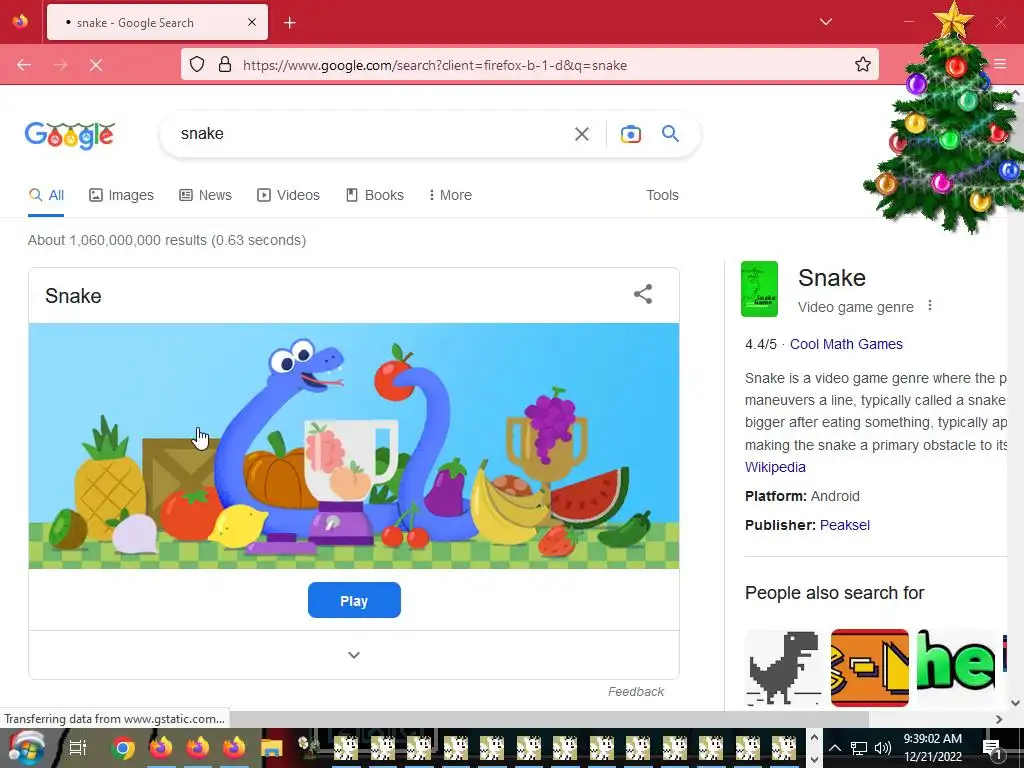Viewport: 1024px width, 768px height.
Task: Open search Tools options
Action: click(662, 195)
